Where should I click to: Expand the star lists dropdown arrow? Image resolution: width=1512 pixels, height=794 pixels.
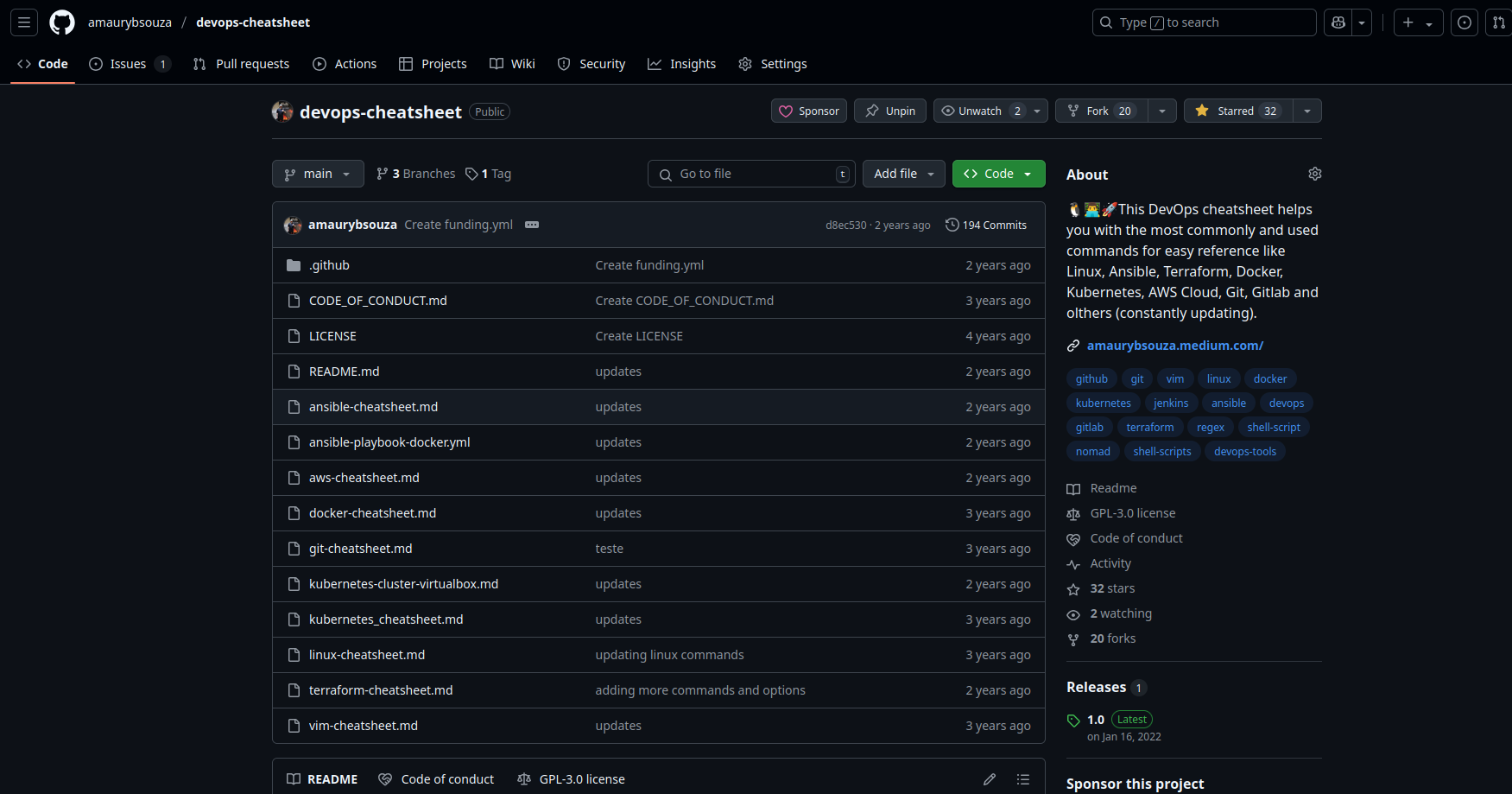(x=1307, y=111)
